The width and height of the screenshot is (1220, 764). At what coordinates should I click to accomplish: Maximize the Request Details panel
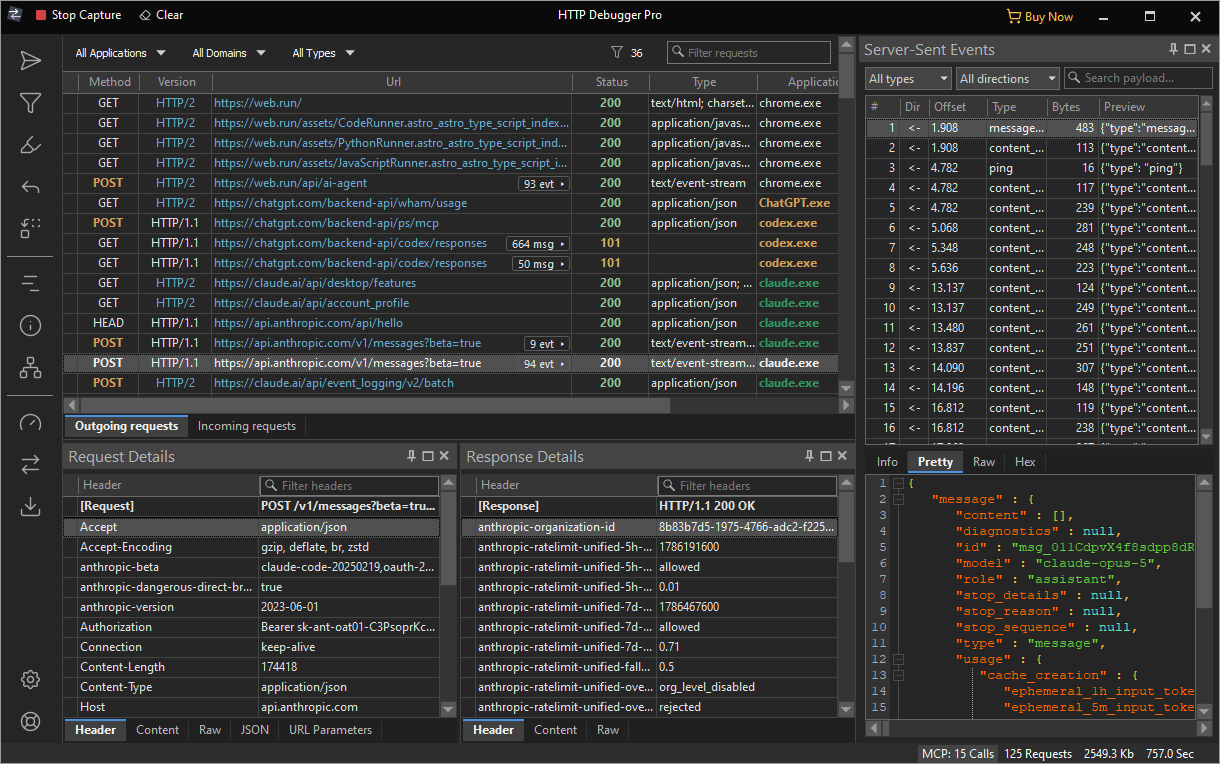[428, 456]
